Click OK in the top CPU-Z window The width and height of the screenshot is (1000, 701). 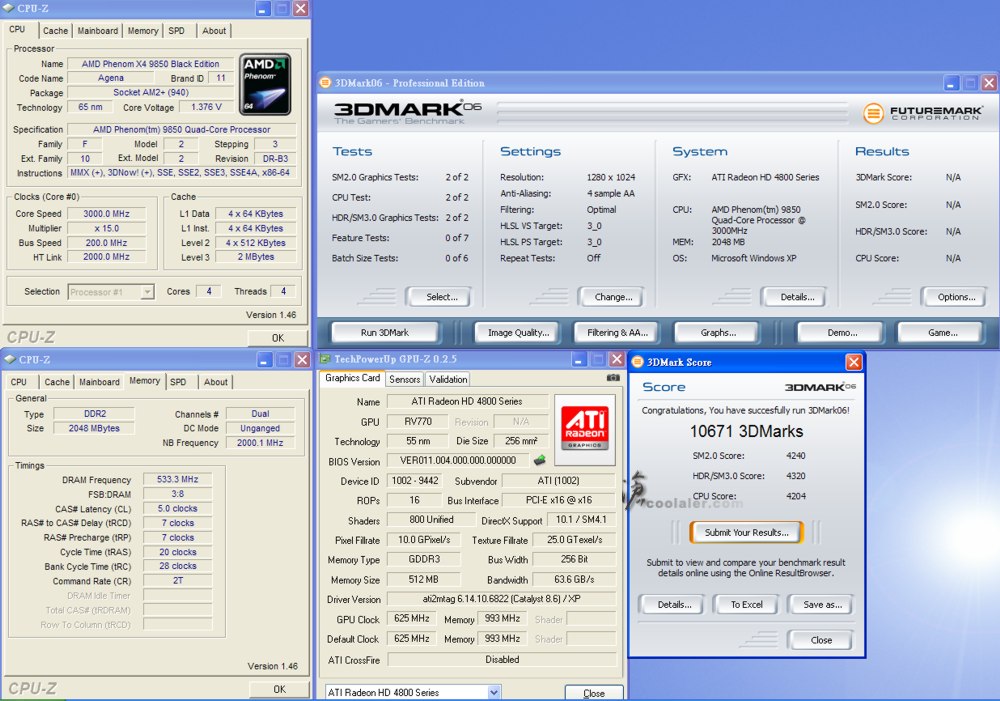pyautogui.click(x=277, y=337)
